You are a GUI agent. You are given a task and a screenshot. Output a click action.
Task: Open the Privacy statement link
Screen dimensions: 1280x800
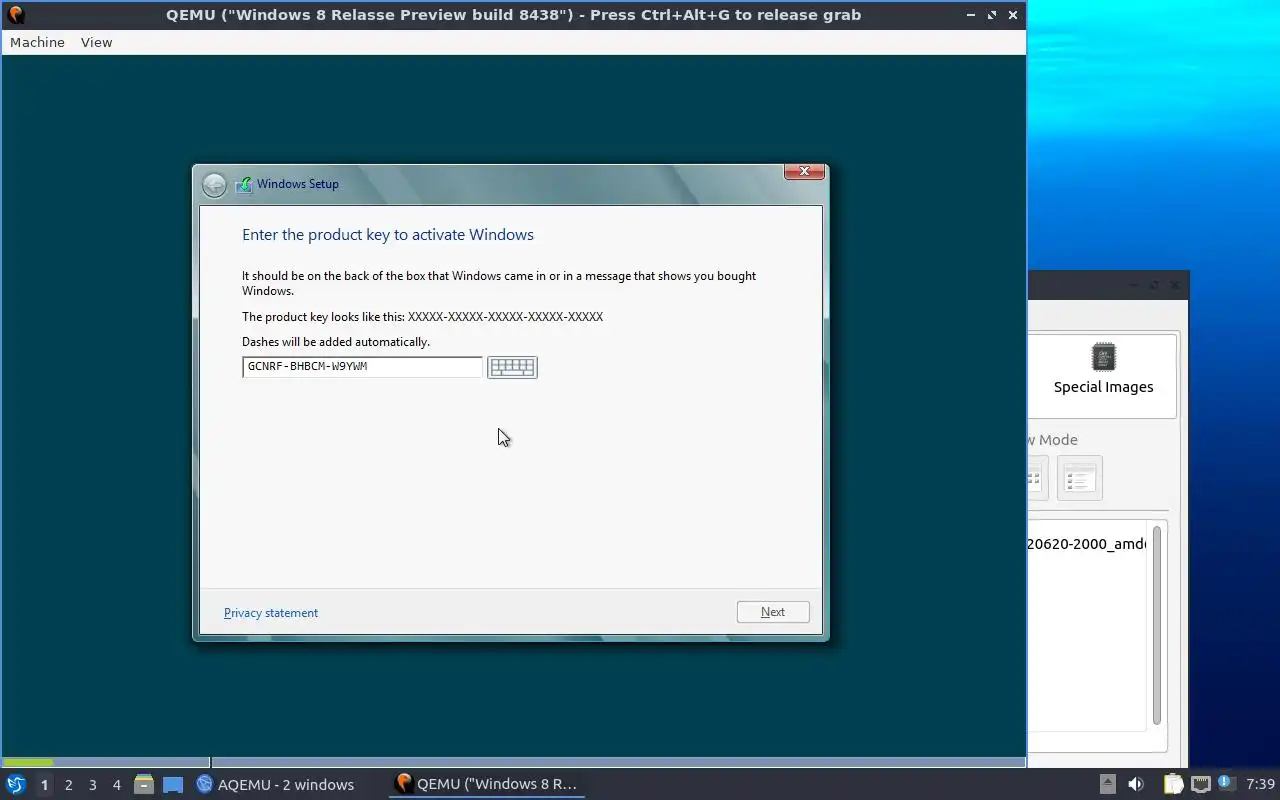[x=271, y=613]
